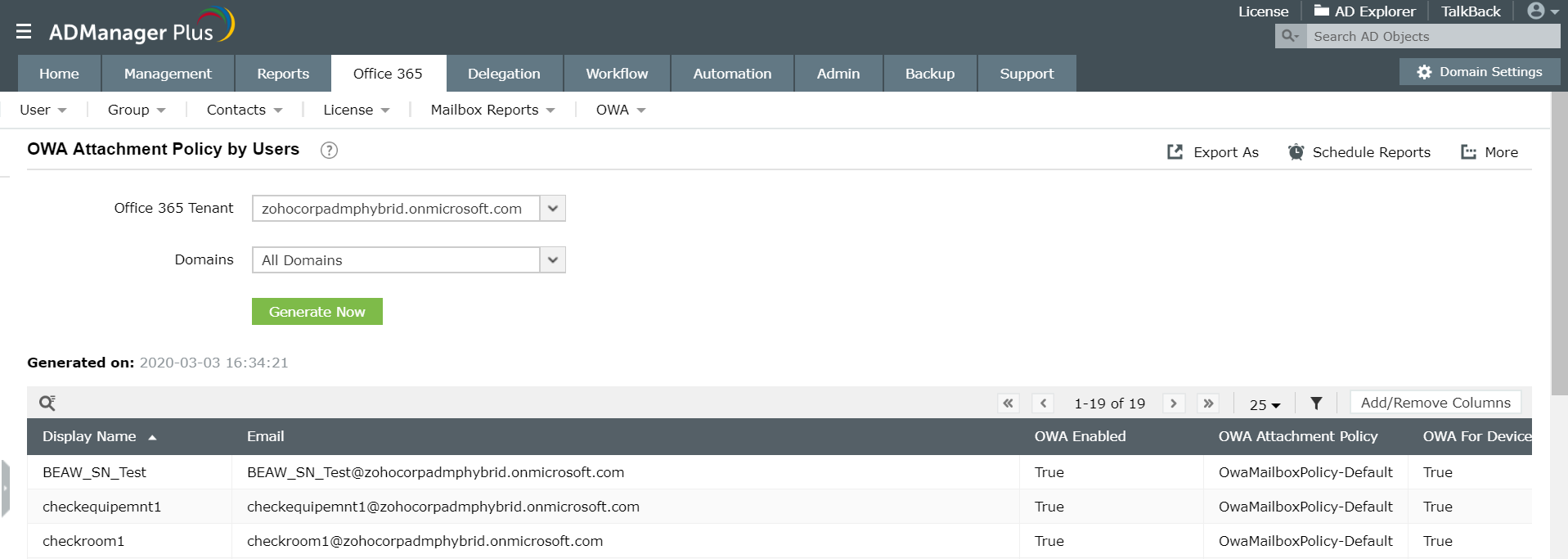
Task: Click Schedule Reports
Action: click(1359, 152)
